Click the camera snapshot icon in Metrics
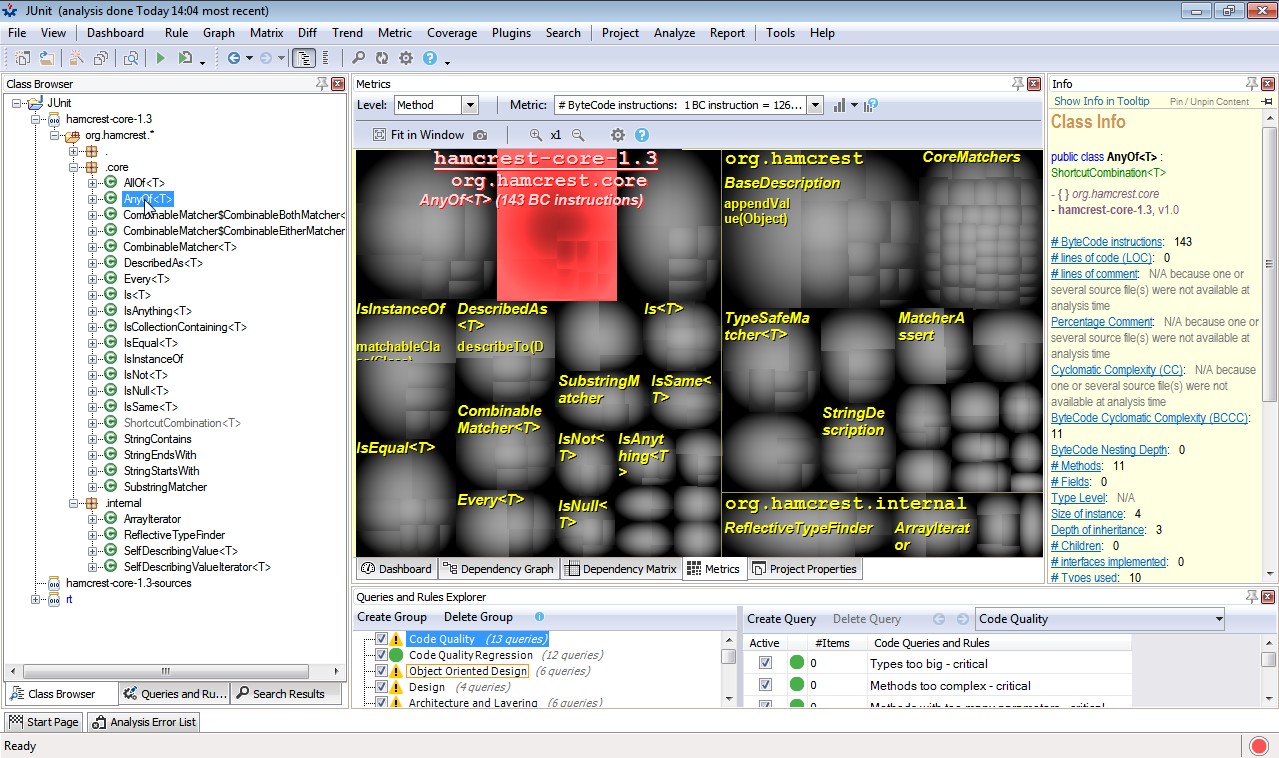 tap(480, 135)
